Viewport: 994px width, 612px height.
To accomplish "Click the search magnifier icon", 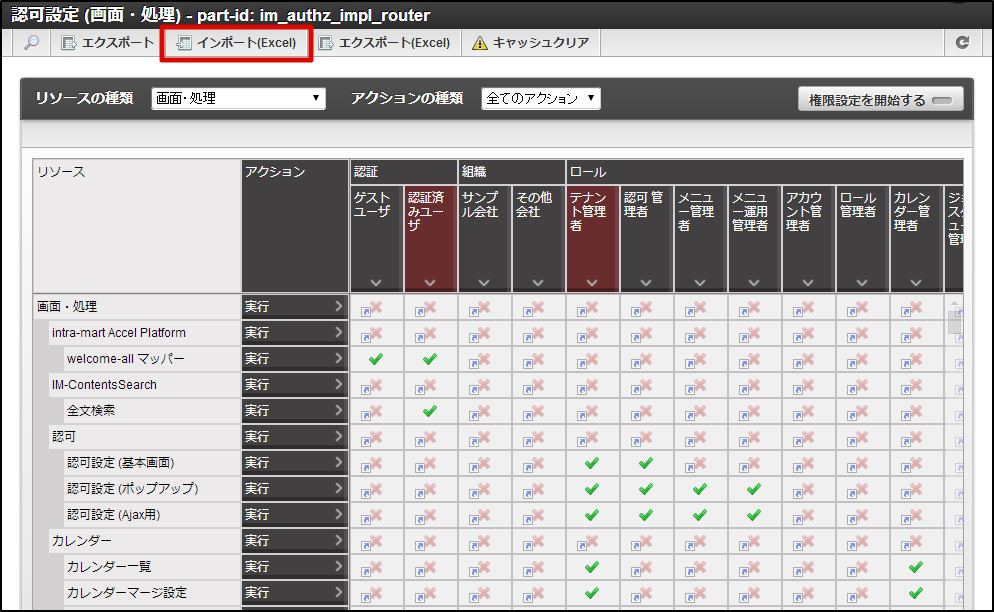I will click(31, 43).
